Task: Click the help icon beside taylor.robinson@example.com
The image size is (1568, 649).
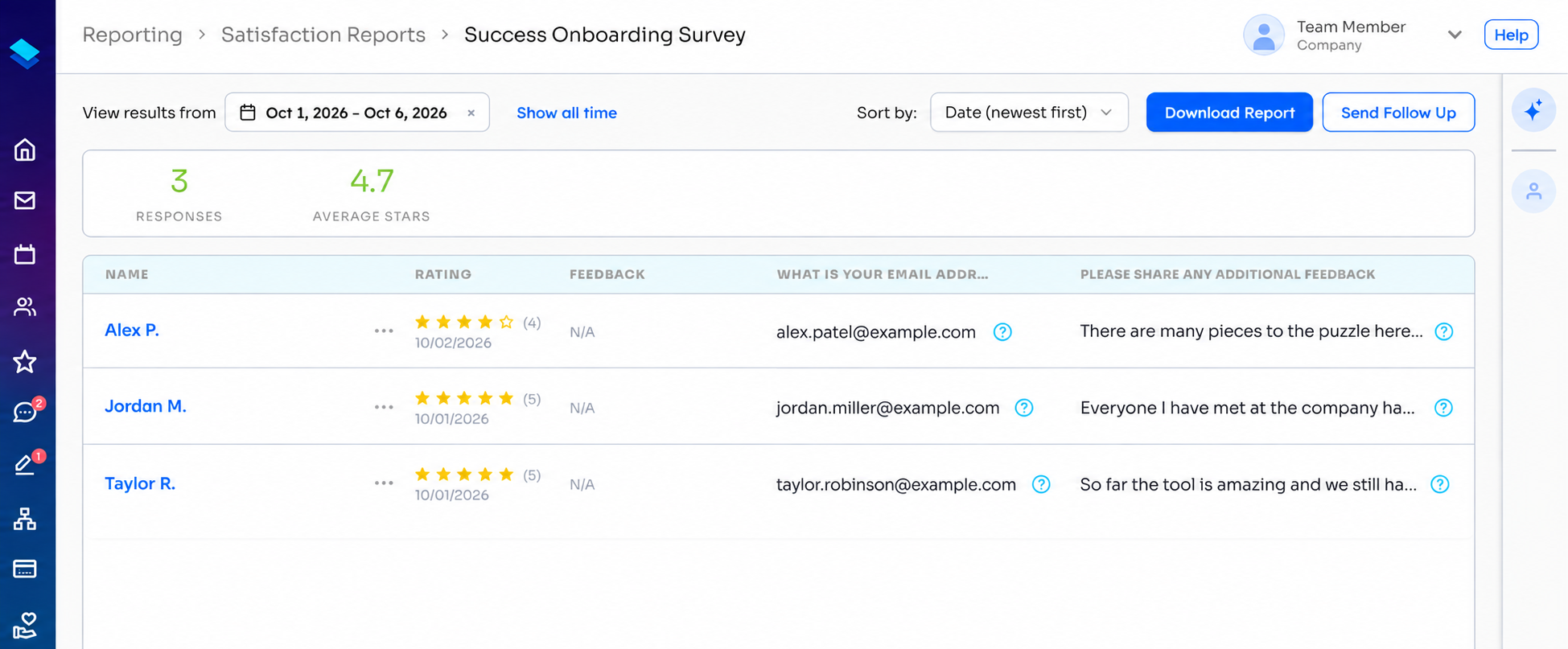Action: click(x=1041, y=484)
